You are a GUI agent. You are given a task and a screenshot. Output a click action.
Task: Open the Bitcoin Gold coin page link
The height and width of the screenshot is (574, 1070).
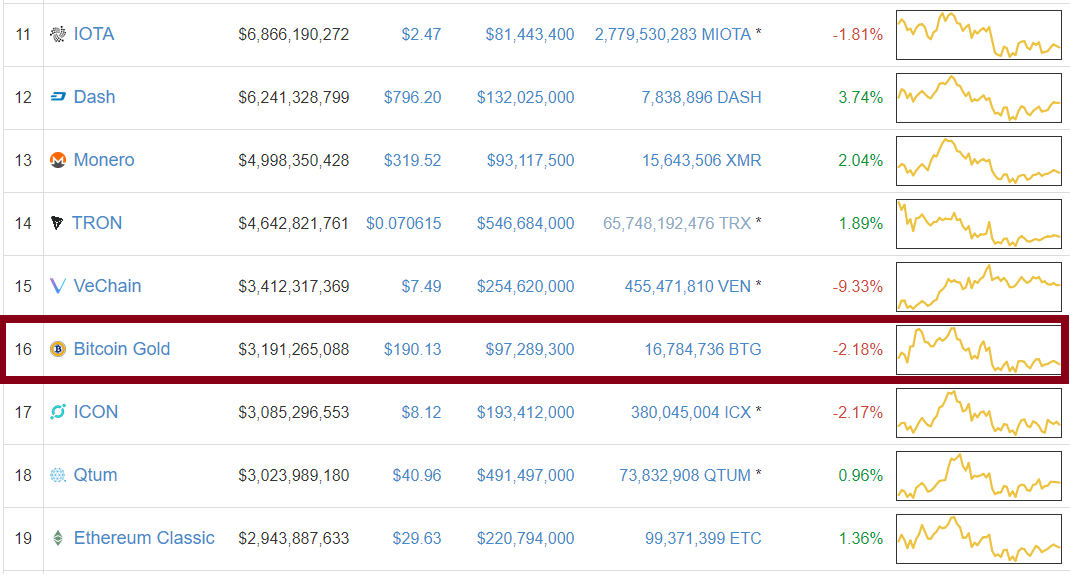[x=121, y=349]
